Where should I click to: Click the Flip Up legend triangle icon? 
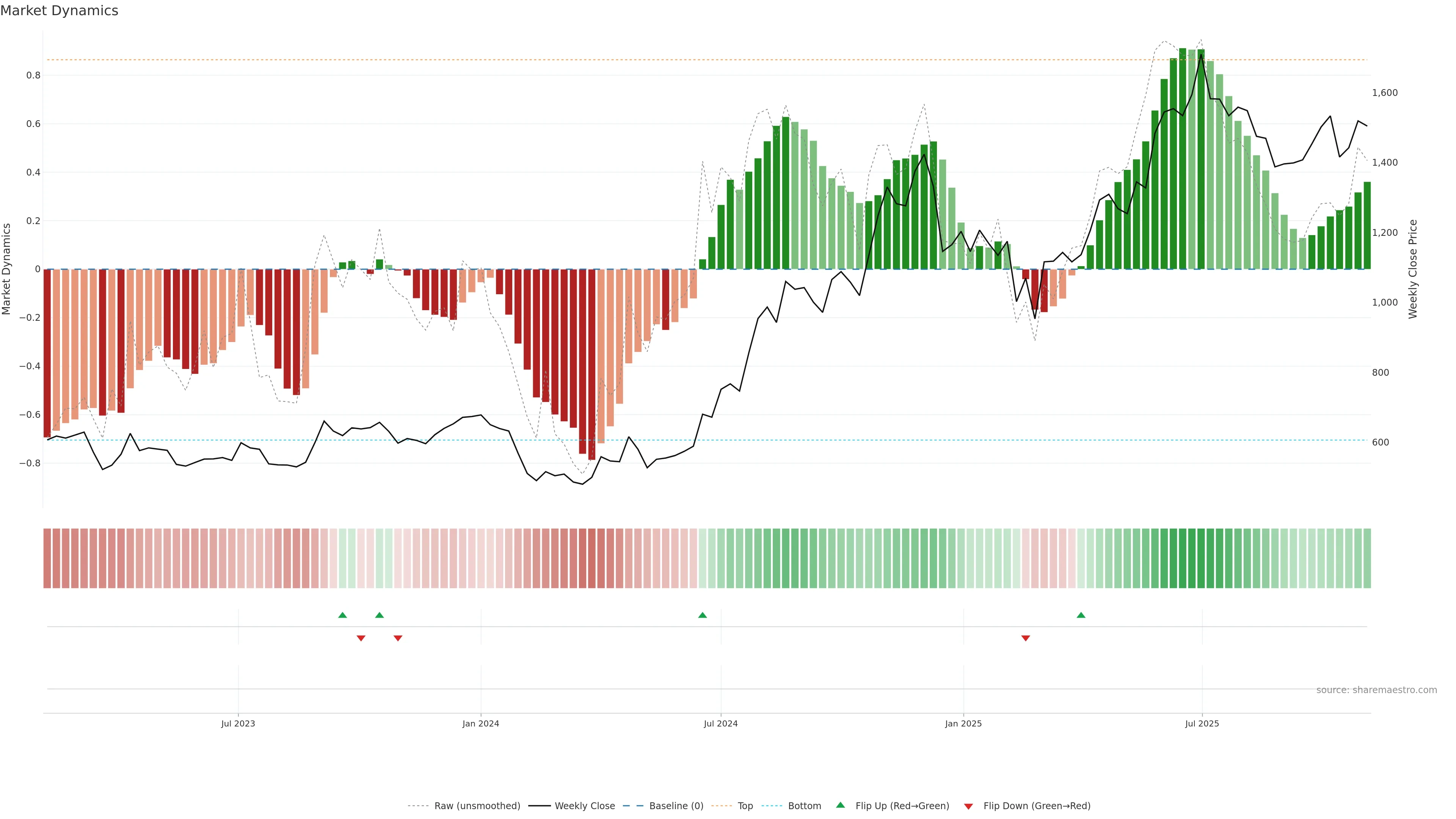click(841, 805)
